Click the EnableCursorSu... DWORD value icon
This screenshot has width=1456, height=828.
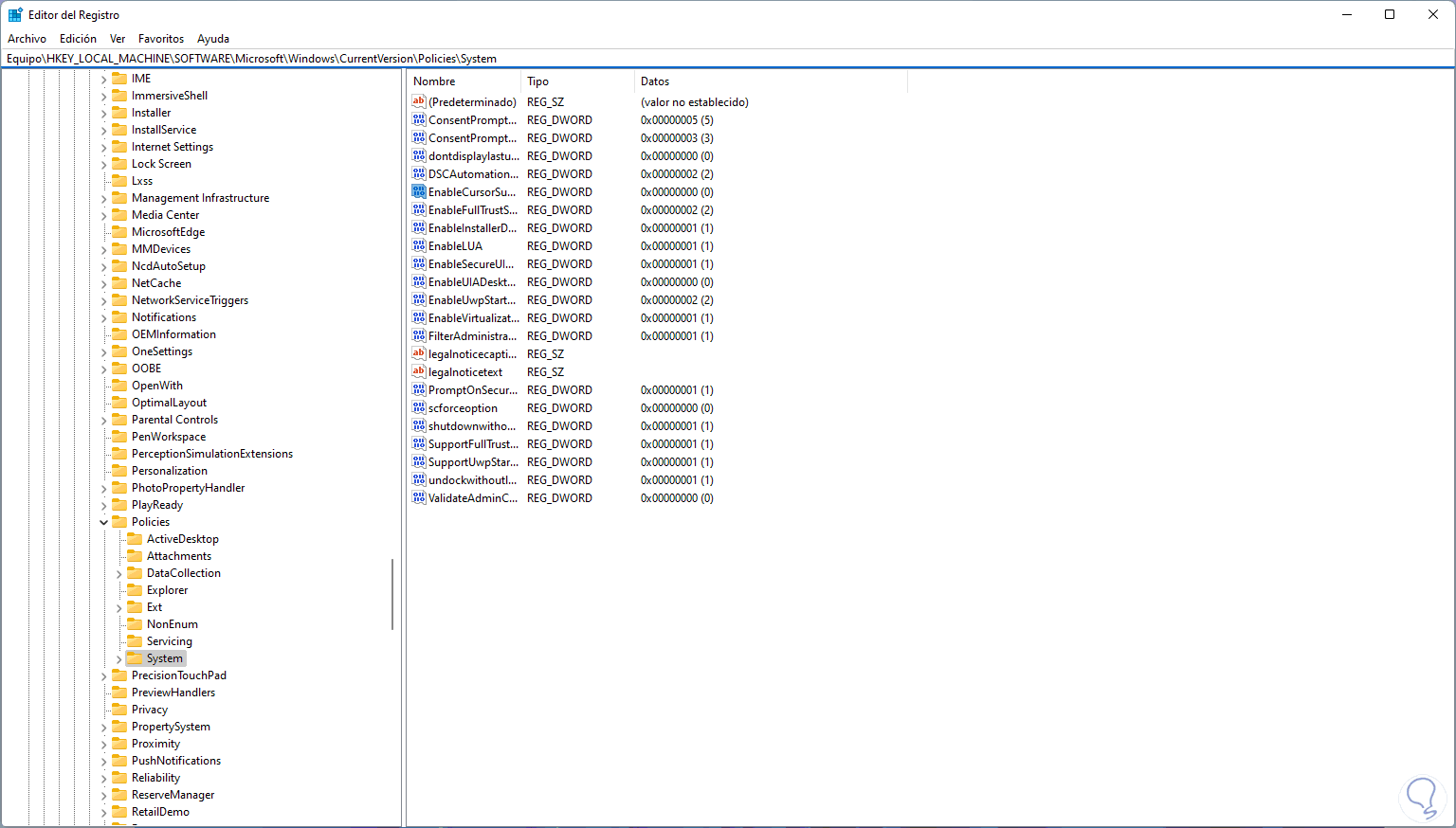click(419, 191)
